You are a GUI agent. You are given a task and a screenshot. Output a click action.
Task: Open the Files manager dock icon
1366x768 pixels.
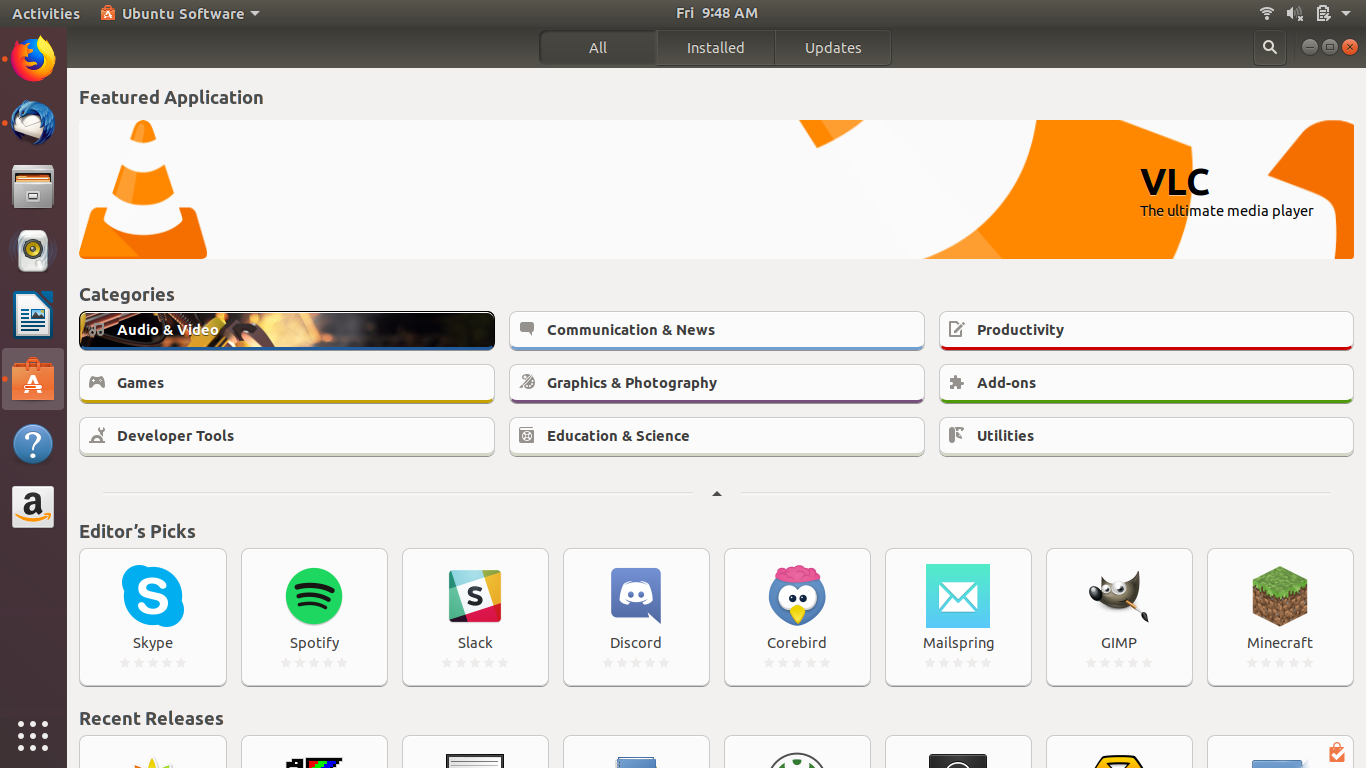(33, 187)
